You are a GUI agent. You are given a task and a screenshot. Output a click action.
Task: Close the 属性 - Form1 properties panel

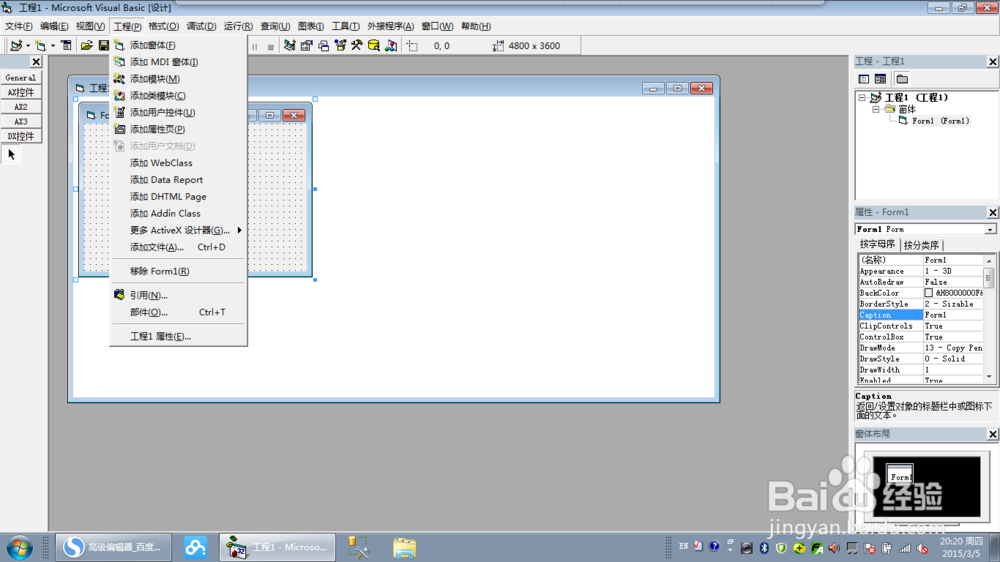point(992,212)
